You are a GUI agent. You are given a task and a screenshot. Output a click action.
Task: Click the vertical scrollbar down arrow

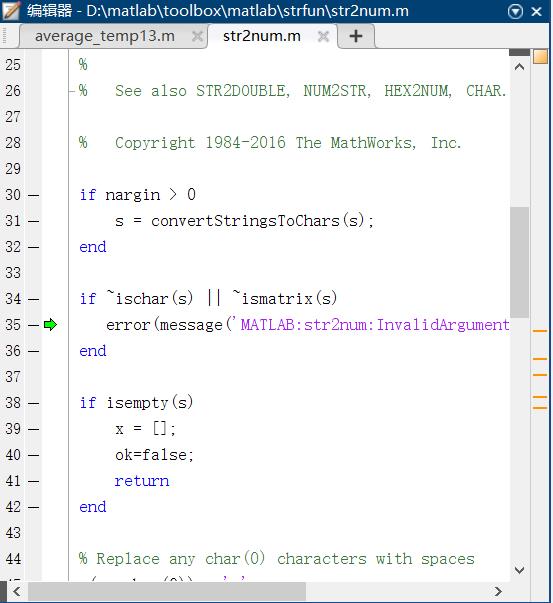pyautogui.click(x=520, y=570)
